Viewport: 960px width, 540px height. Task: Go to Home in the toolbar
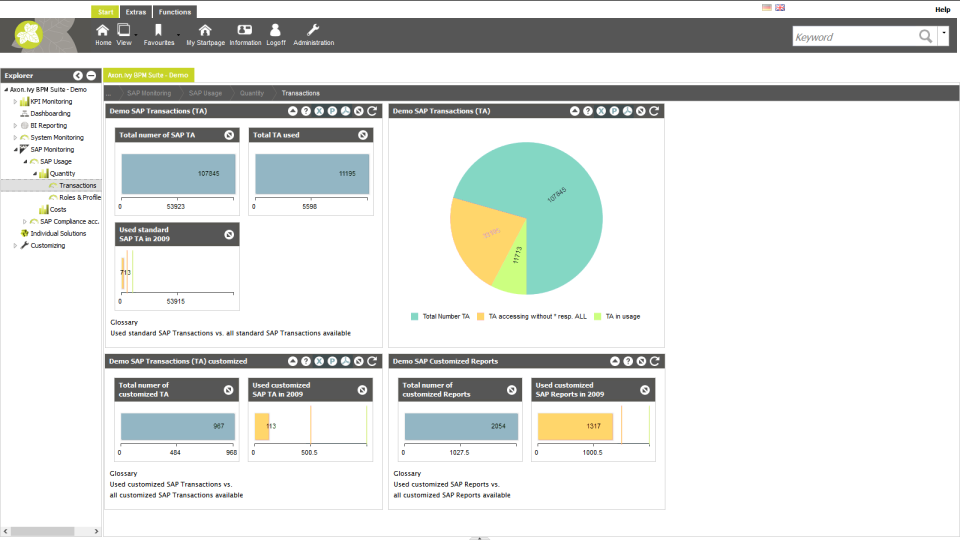pyautogui.click(x=103, y=35)
